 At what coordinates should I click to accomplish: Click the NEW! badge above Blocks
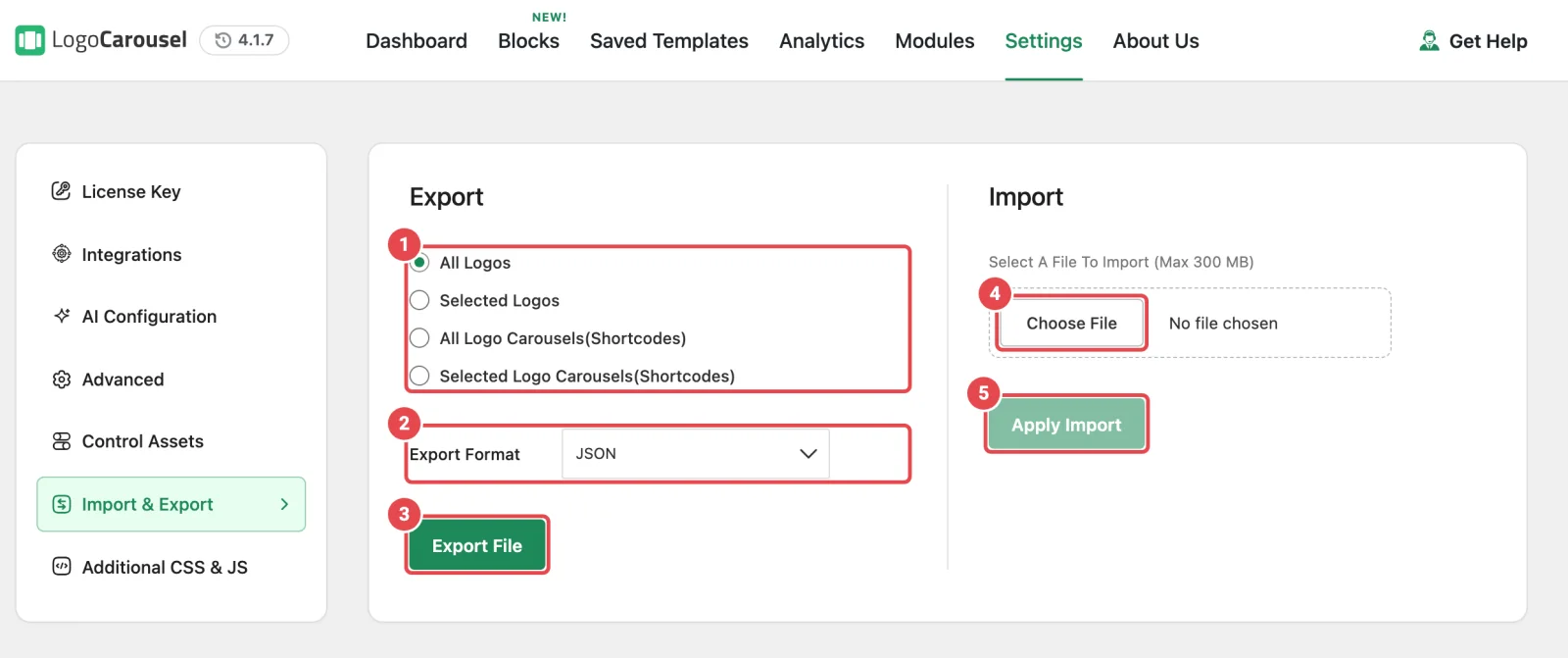point(549,17)
